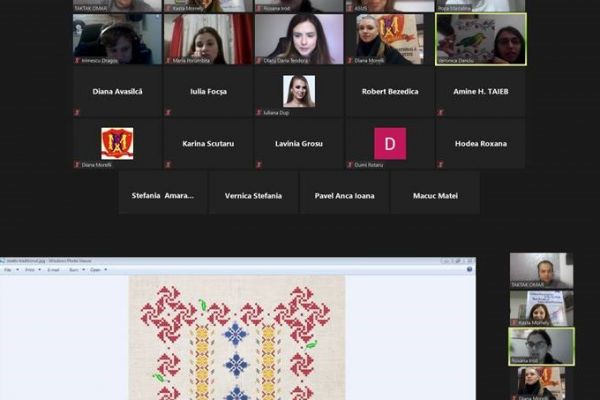Select Lavinia Grosu participant tile
Viewport: 600px width, 400px height.
click(x=299, y=144)
